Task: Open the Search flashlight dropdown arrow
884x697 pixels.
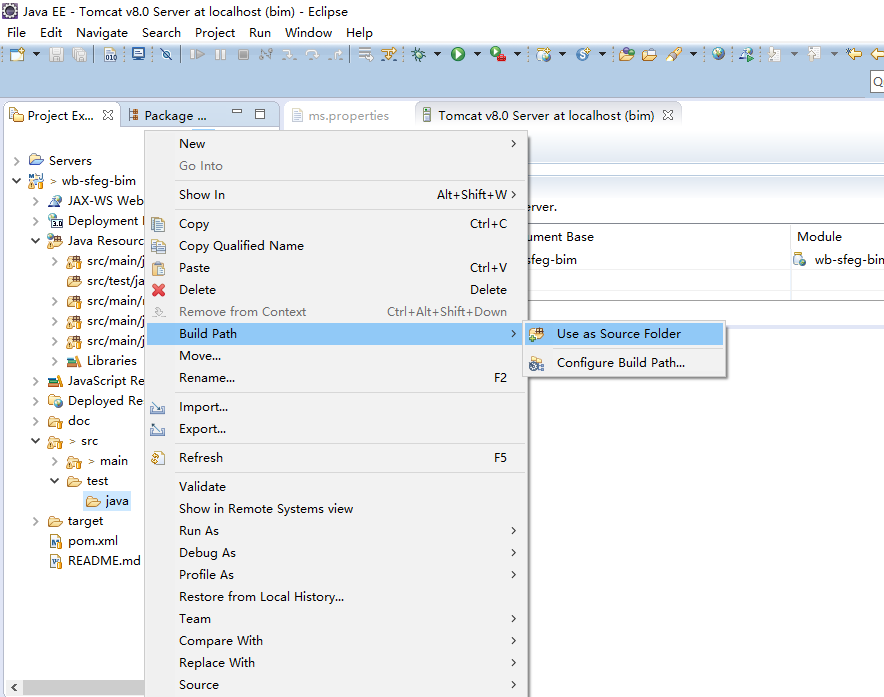Action: [x=693, y=54]
